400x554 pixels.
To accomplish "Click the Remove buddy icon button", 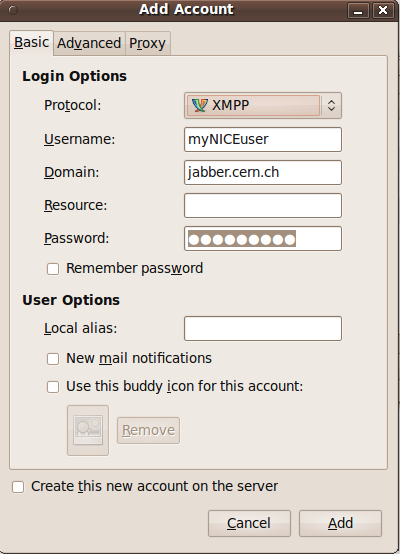I will (x=148, y=430).
